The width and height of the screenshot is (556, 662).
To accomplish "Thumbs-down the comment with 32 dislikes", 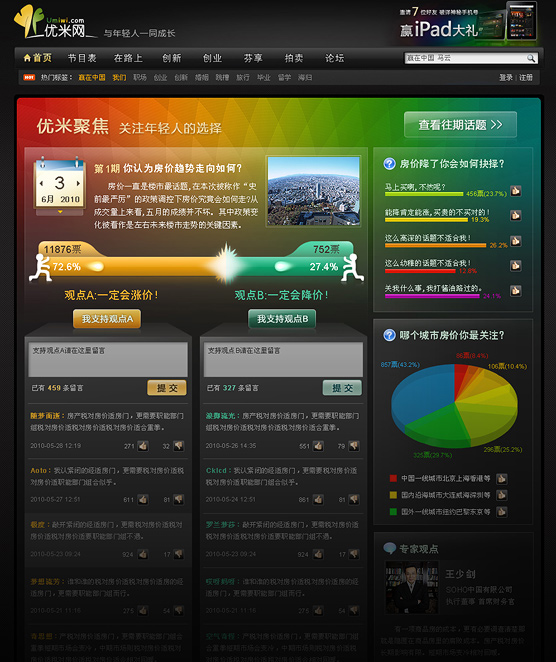I will point(179,446).
